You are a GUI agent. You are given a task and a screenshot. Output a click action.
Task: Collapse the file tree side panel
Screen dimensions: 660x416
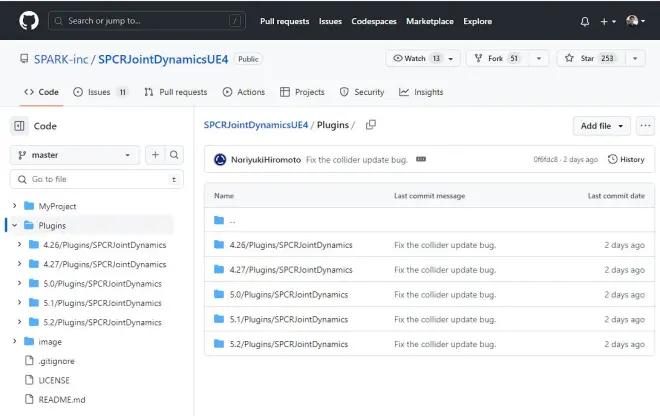(19, 126)
